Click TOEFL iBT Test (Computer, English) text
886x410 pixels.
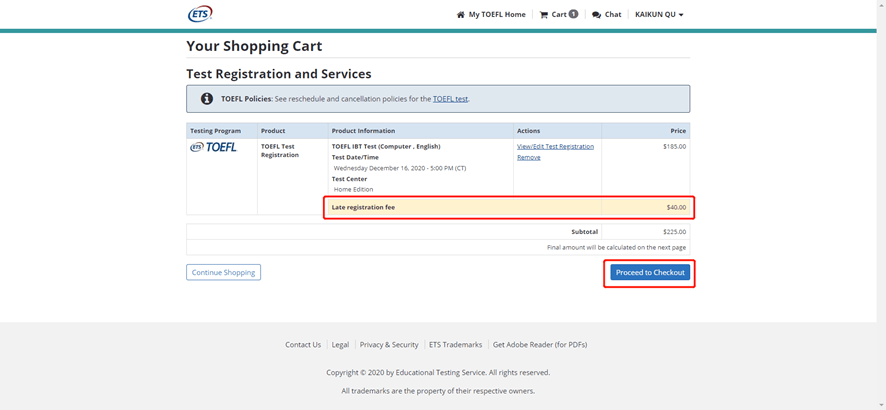(386, 146)
